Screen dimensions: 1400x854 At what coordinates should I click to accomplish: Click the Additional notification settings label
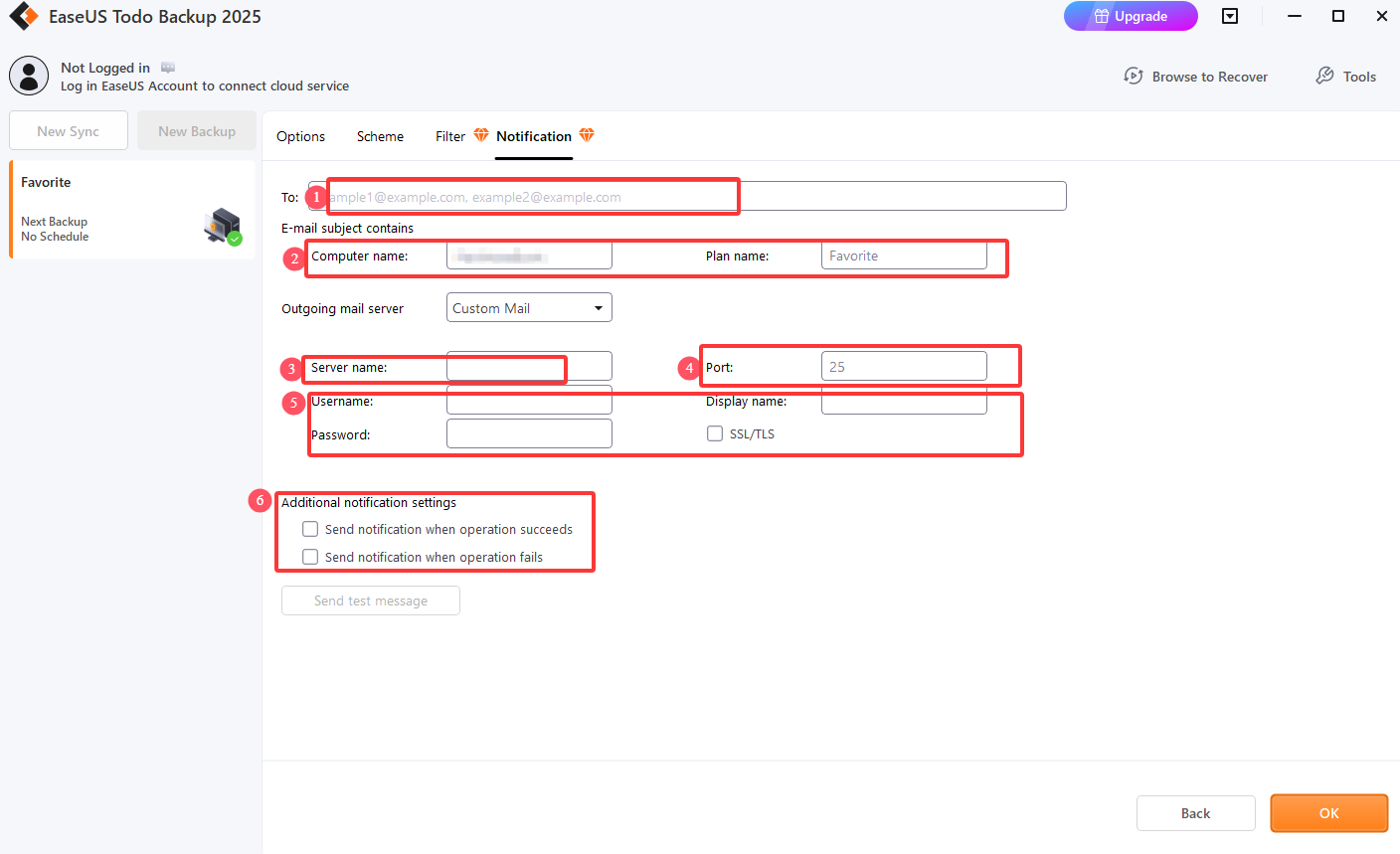click(x=369, y=502)
